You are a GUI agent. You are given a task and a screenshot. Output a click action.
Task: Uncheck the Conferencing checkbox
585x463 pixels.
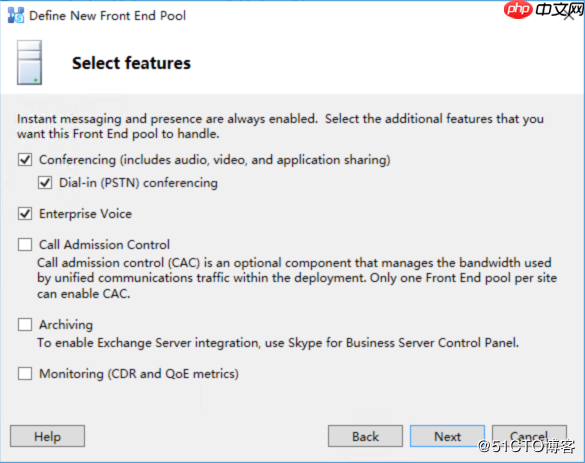pos(25,160)
